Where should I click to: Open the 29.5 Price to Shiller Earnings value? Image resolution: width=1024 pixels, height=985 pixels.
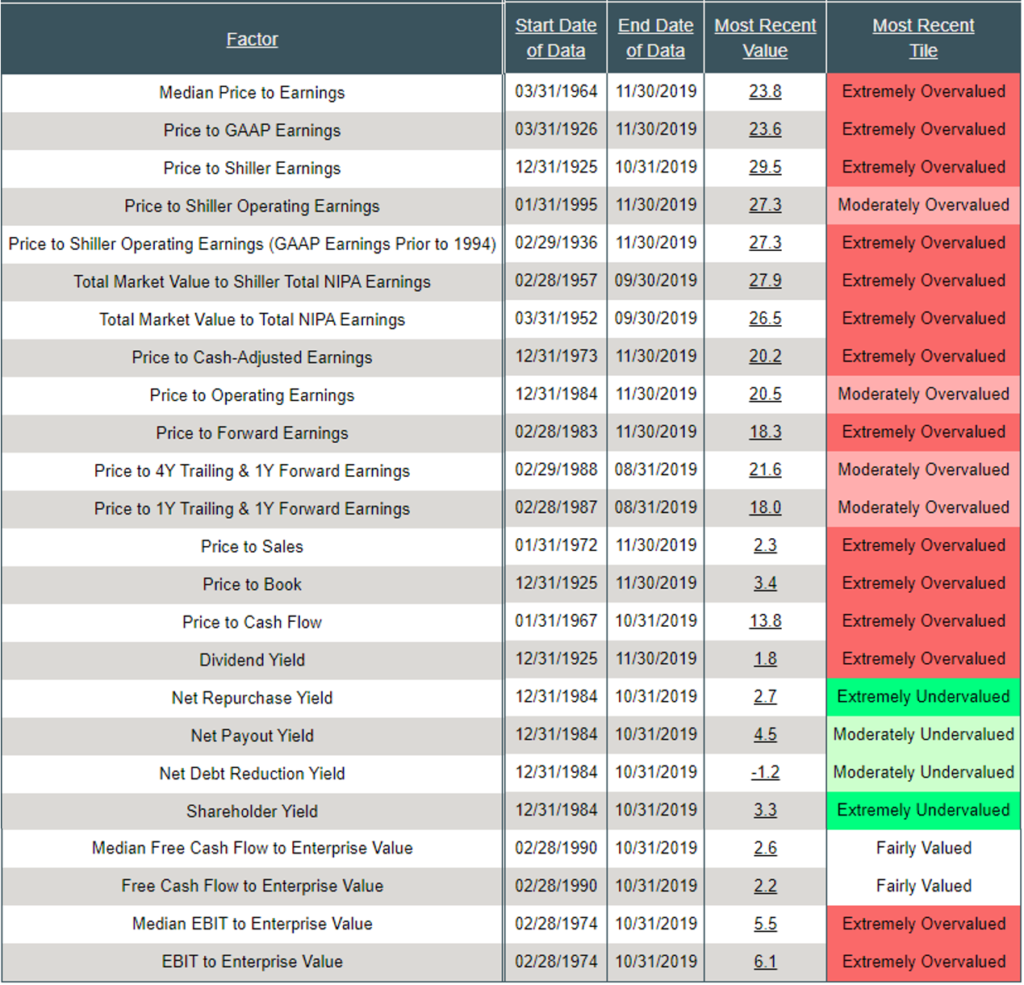coord(765,167)
